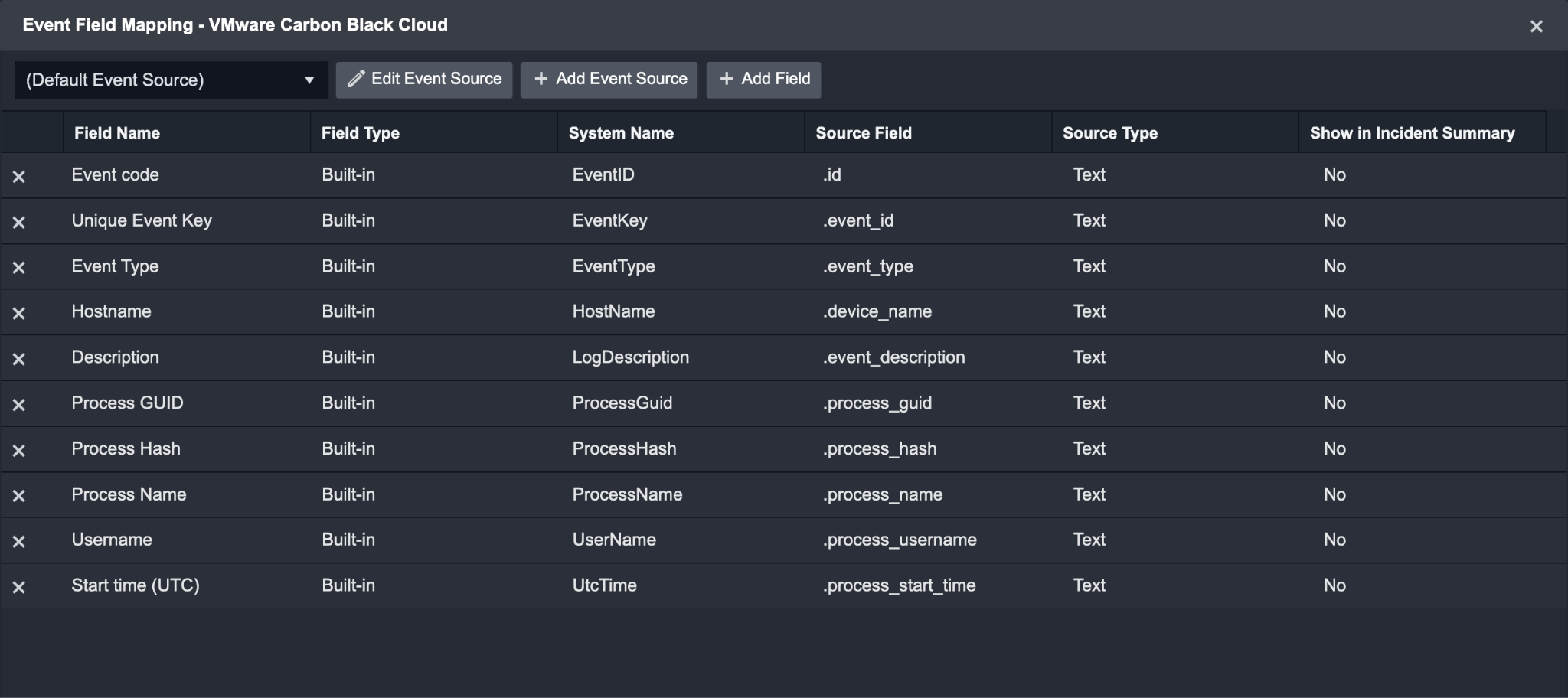Viewport: 1568px width, 698px height.
Task: Select 'LogDescription' system name
Action: [x=630, y=357]
